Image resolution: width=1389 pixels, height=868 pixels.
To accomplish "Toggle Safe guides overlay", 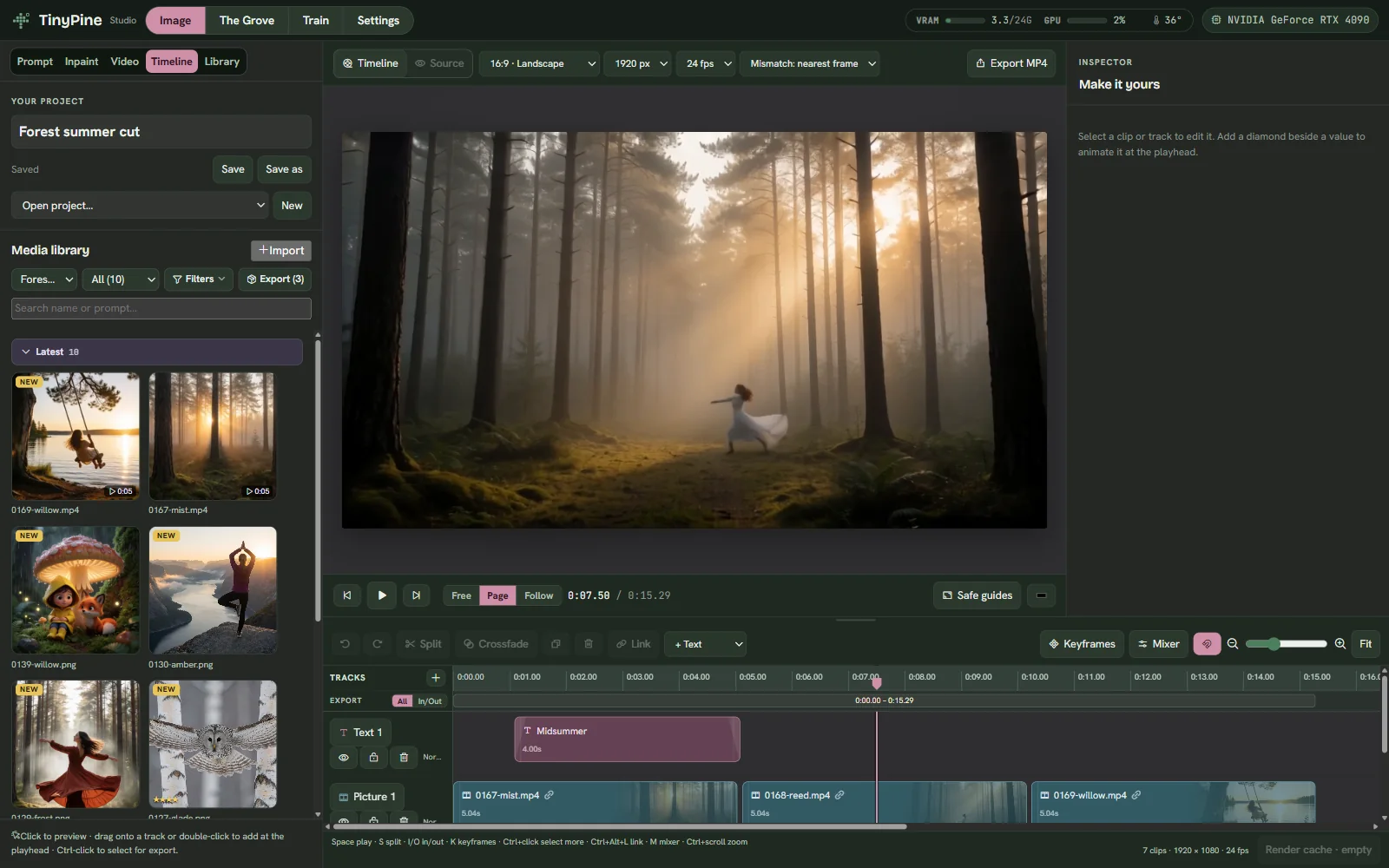I will tap(977, 595).
